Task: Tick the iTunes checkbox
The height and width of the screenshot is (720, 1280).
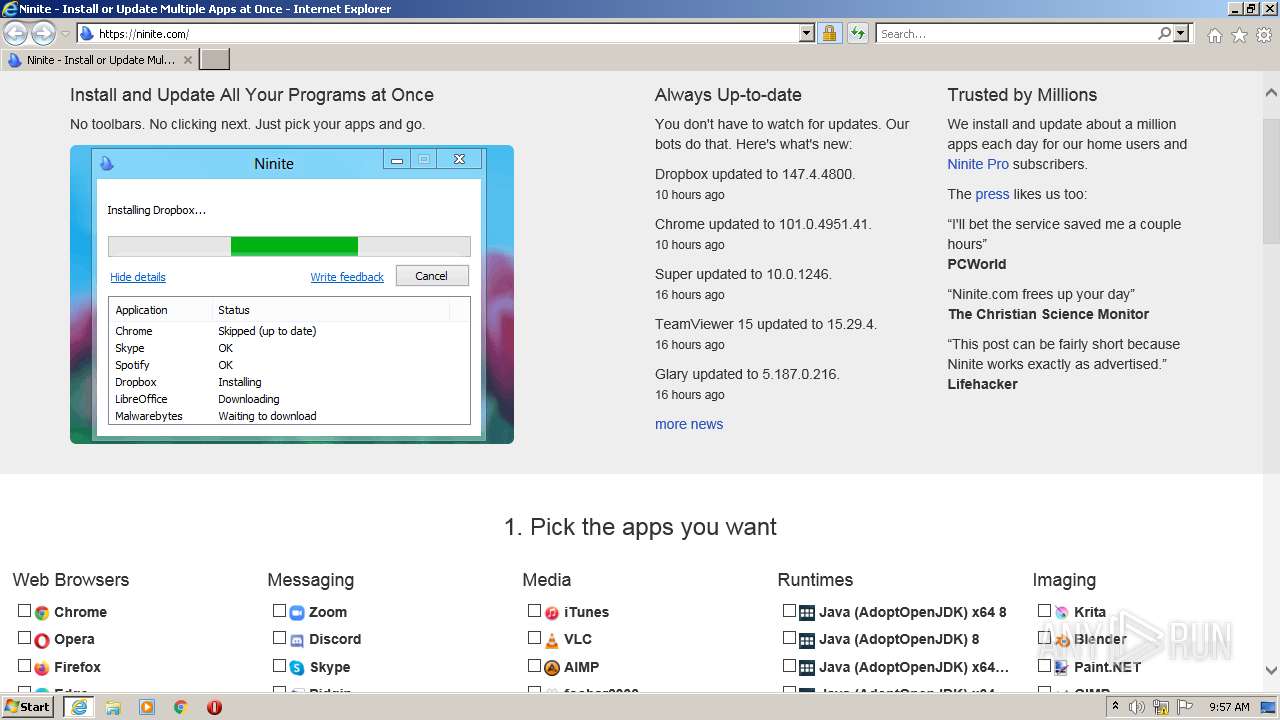Action: pyautogui.click(x=534, y=610)
